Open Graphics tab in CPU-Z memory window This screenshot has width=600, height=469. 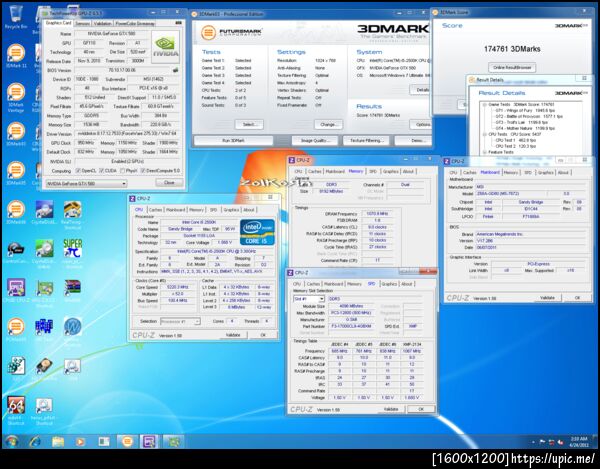coord(391,171)
